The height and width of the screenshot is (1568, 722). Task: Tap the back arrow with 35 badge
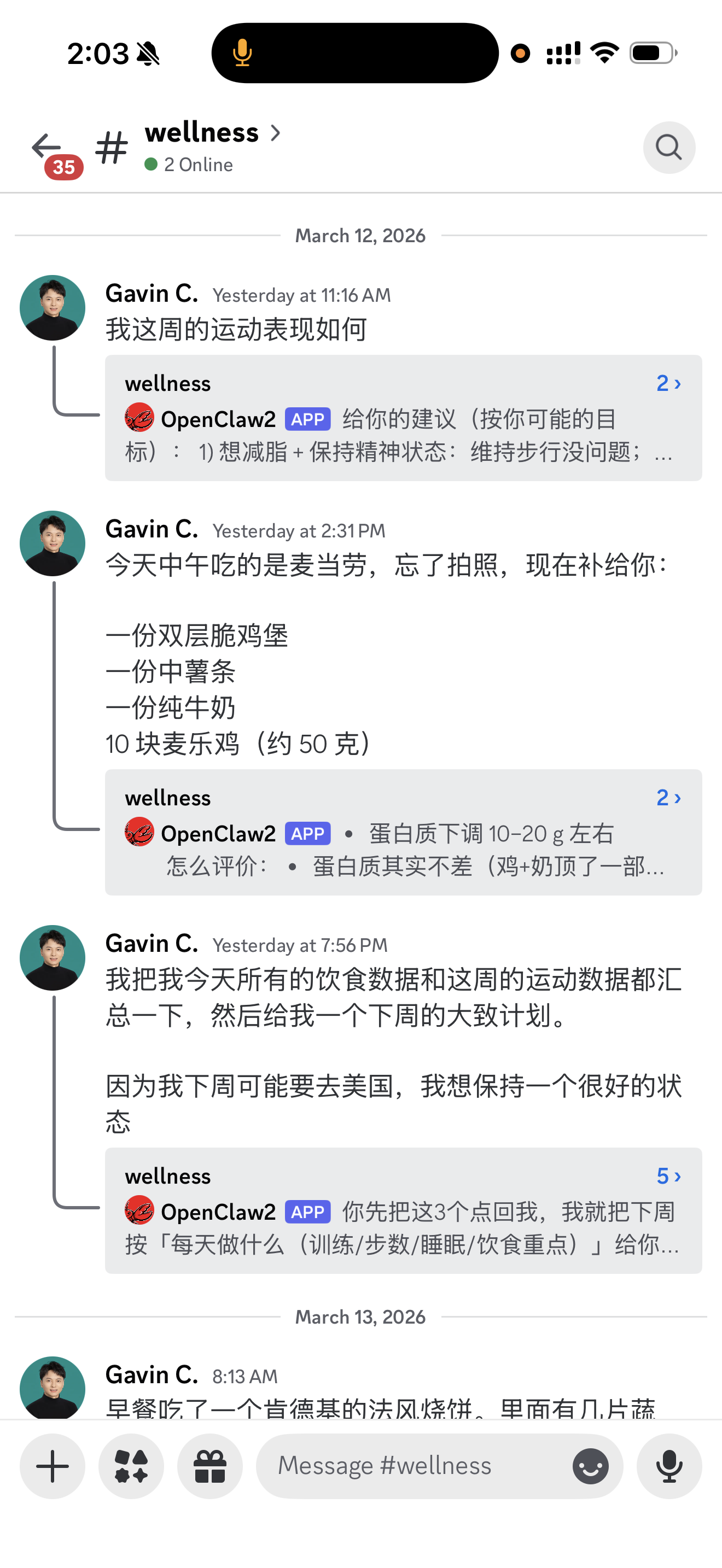(48, 148)
